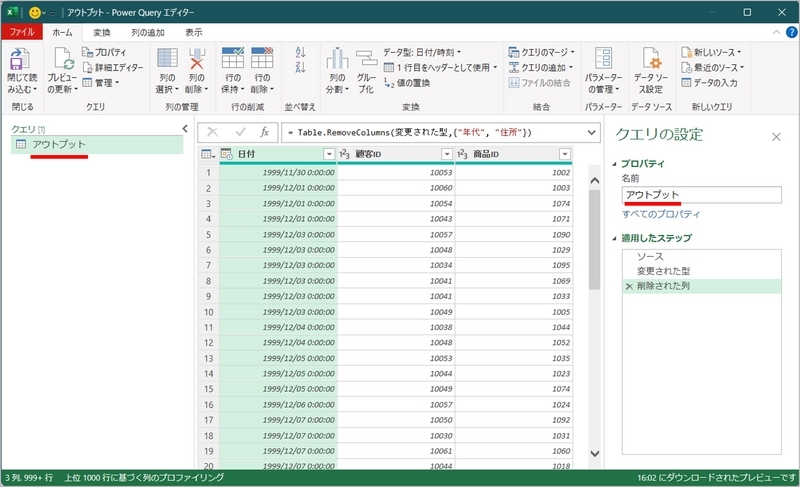Confirm formula with the checkmark button

[x=240, y=133]
